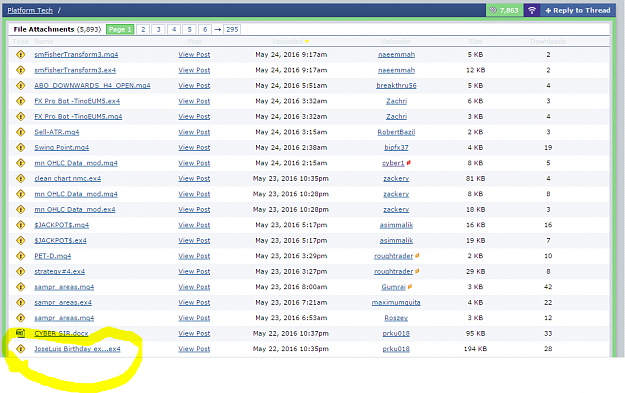Viewport: 625px width, 393px height.
Task: Open mn OHLC Data_mod.mq4 uploaded by cyber1
Action: coord(76,163)
